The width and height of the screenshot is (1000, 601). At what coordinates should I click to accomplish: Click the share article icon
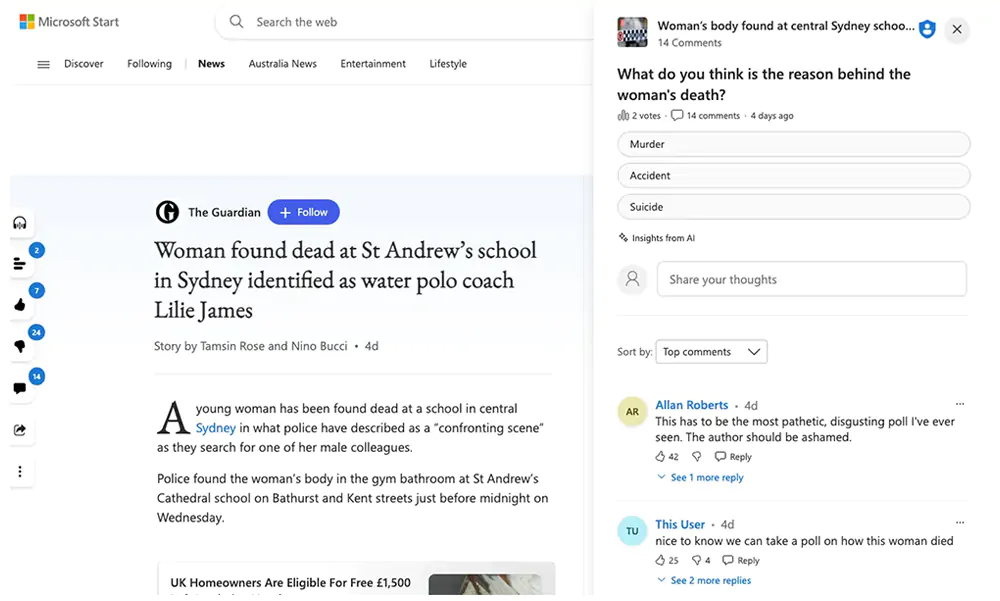tap(20, 430)
